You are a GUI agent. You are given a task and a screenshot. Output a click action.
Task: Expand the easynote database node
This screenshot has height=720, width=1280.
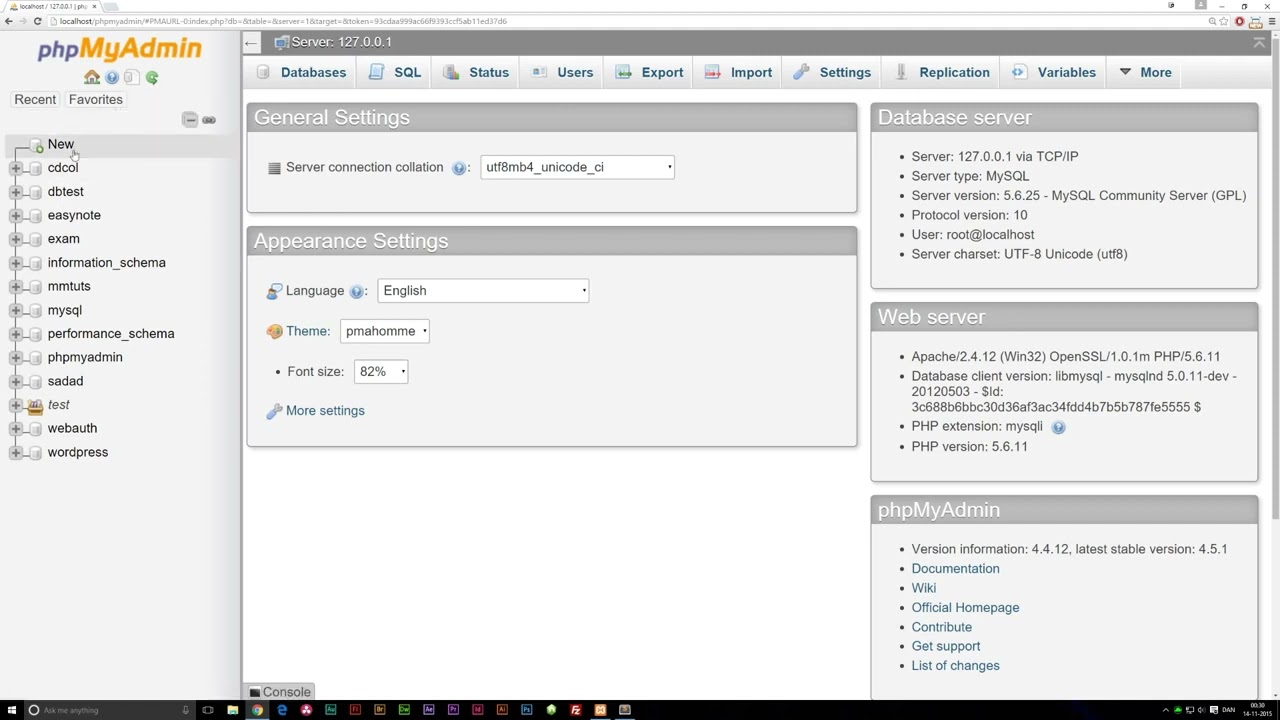[x=15, y=216]
